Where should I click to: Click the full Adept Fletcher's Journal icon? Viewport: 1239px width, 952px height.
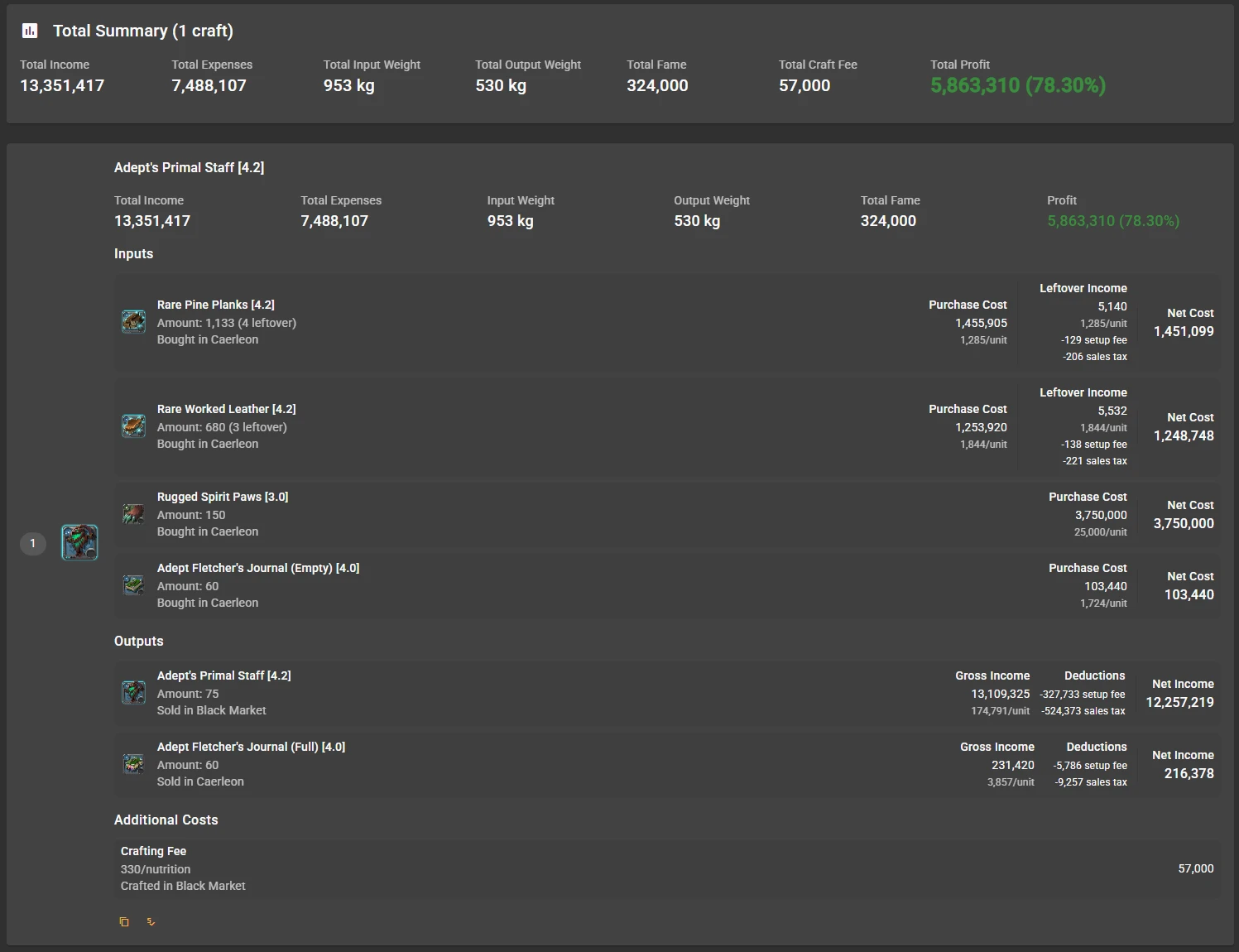pyautogui.click(x=133, y=763)
